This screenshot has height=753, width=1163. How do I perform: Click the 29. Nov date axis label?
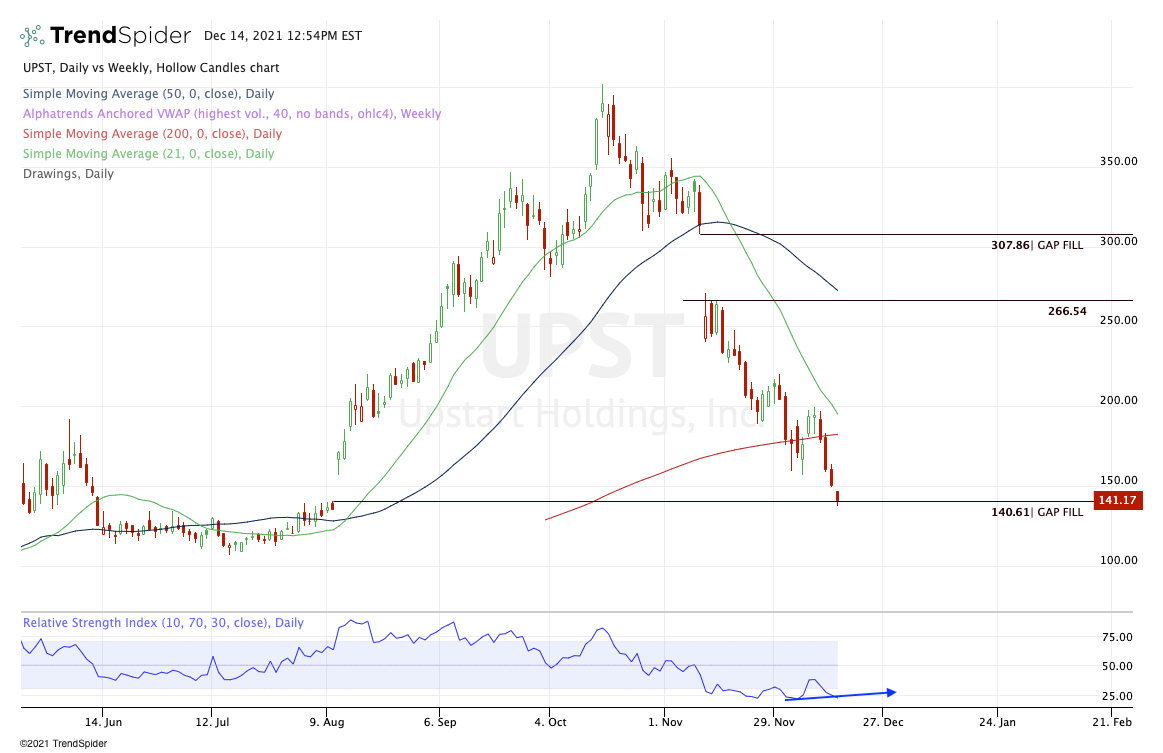pyautogui.click(x=774, y=722)
